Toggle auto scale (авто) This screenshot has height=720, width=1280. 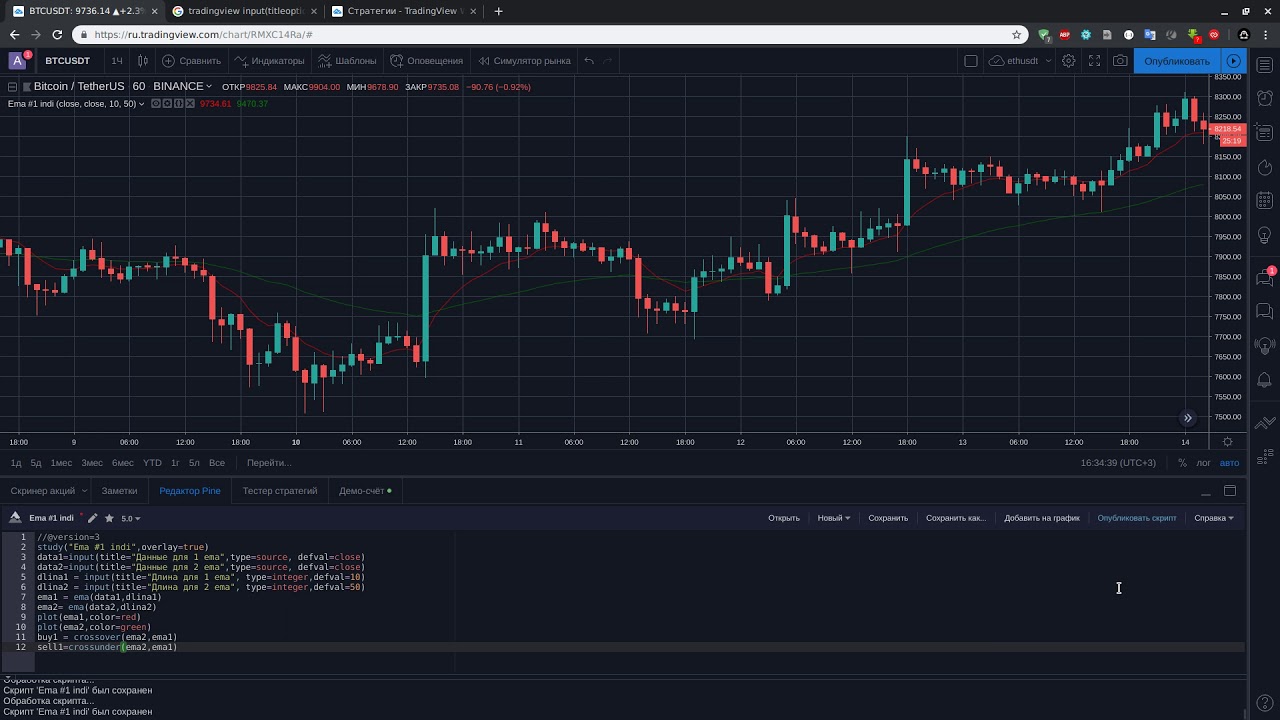(1229, 463)
